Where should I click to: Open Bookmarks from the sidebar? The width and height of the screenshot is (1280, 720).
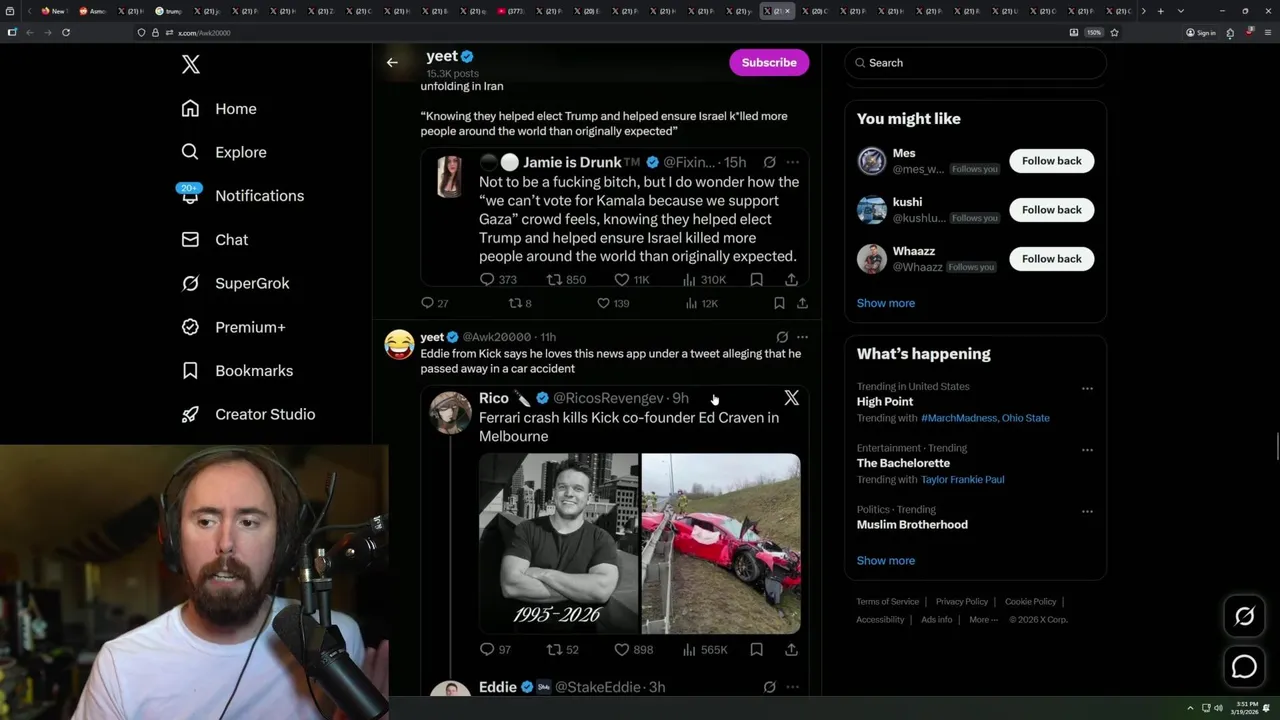point(237,371)
